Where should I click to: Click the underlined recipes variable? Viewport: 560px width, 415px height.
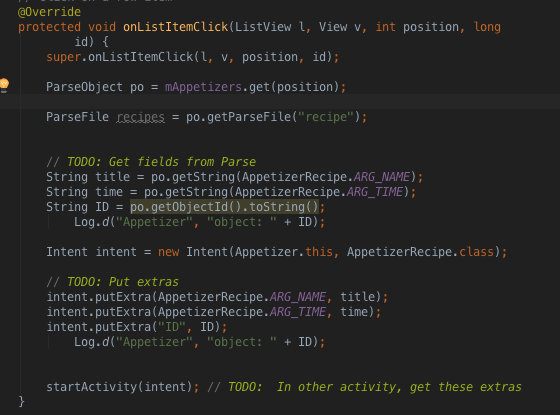141,117
